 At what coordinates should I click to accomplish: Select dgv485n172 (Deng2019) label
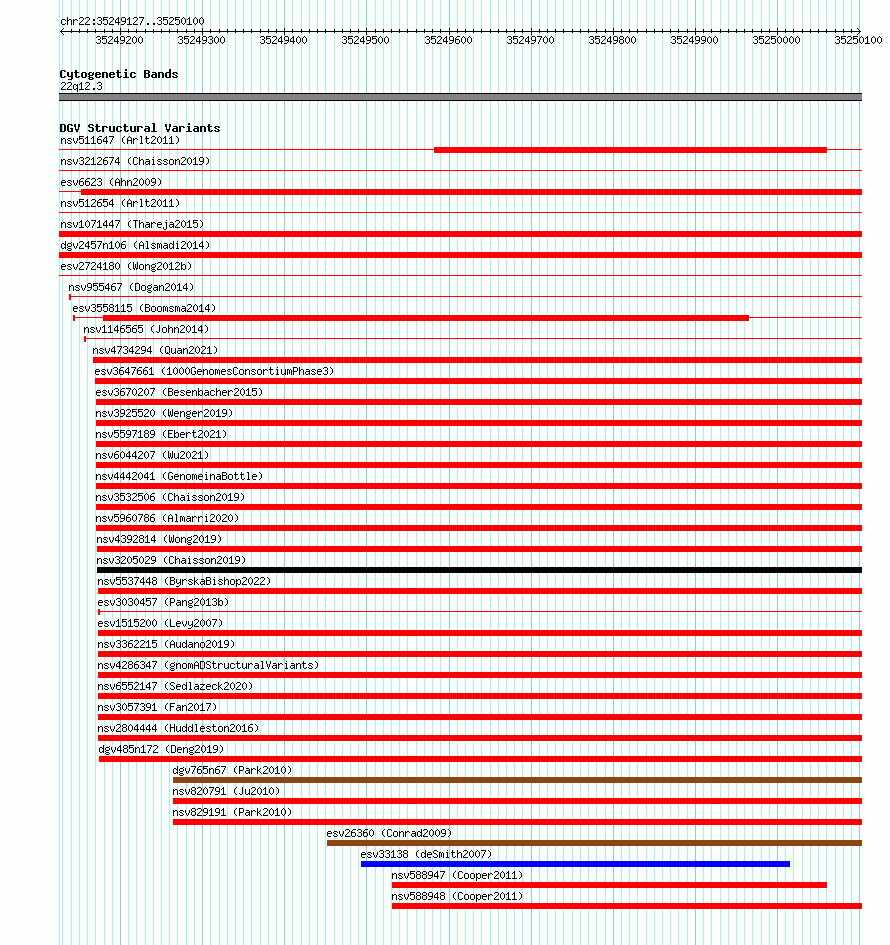coord(161,750)
